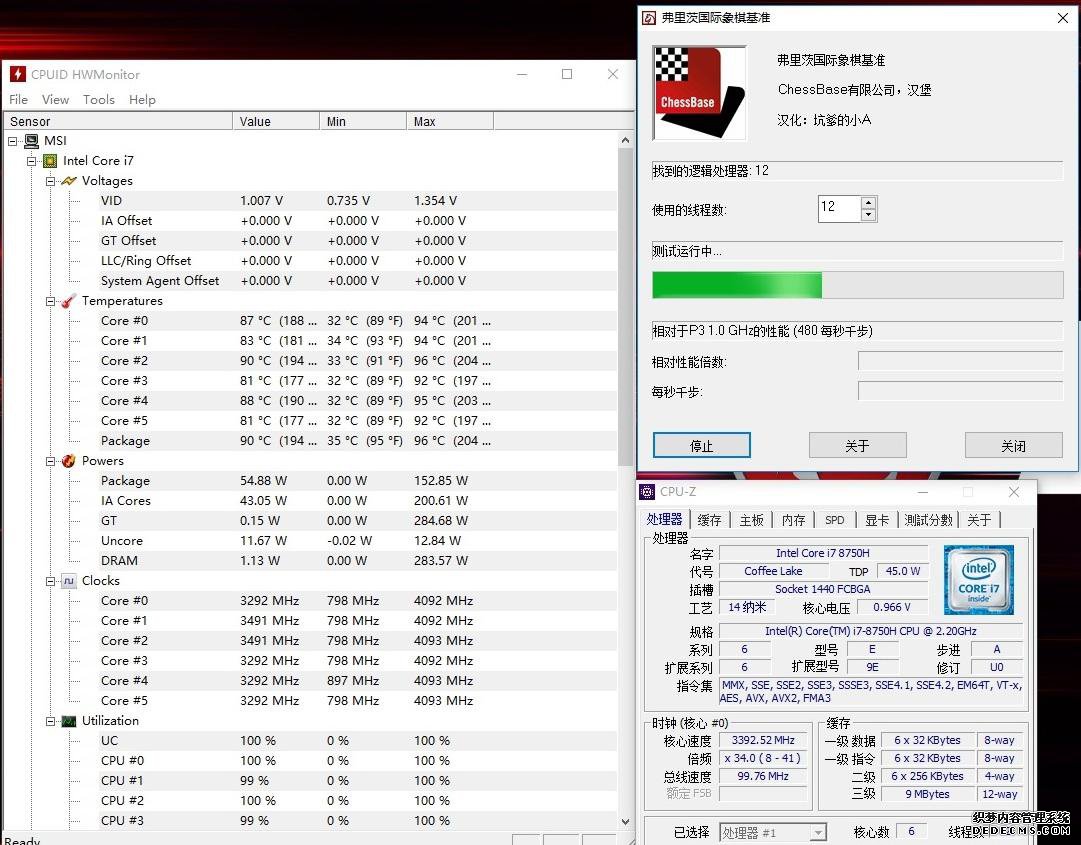Collapse the Intel Core i7 tree node
Screen dimensions: 1081x845
31,161
